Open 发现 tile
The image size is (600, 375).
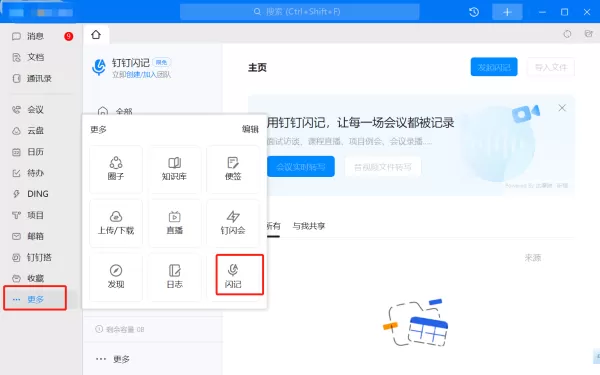pos(116,276)
